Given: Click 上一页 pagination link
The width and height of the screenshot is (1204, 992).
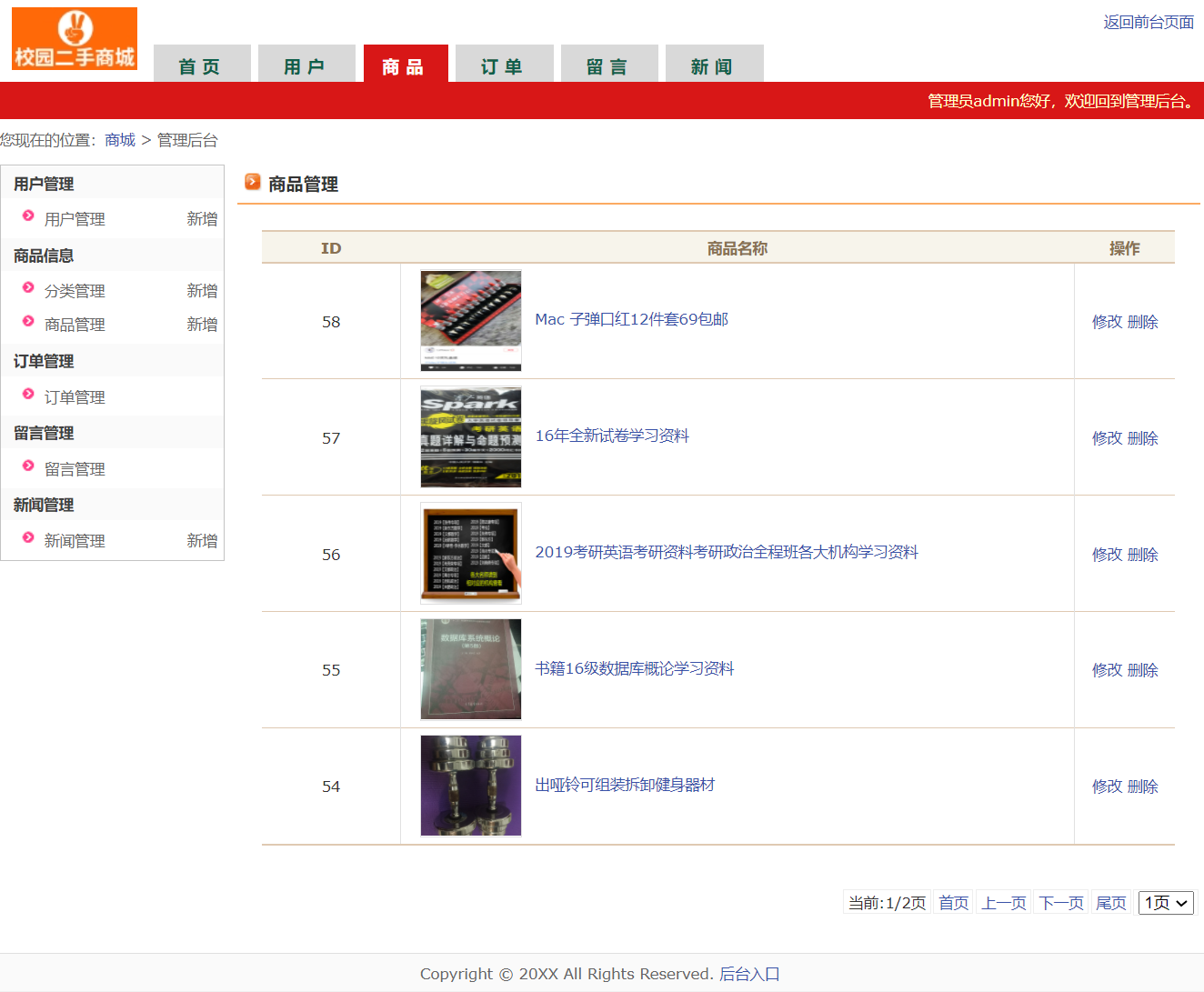Looking at the screenshot, I should [x=1004, y=903].
